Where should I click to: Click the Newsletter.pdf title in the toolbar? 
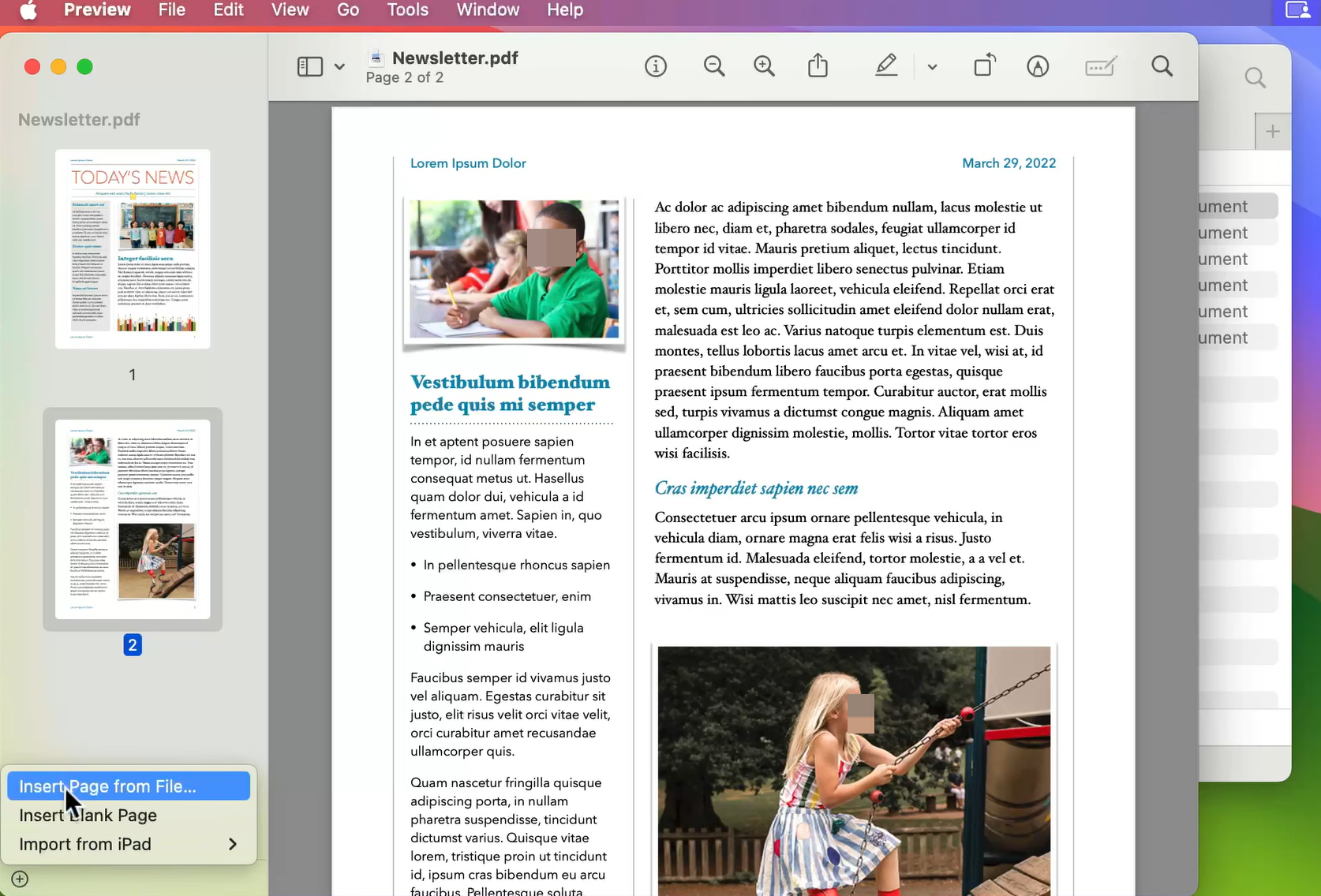pos(455,58)
